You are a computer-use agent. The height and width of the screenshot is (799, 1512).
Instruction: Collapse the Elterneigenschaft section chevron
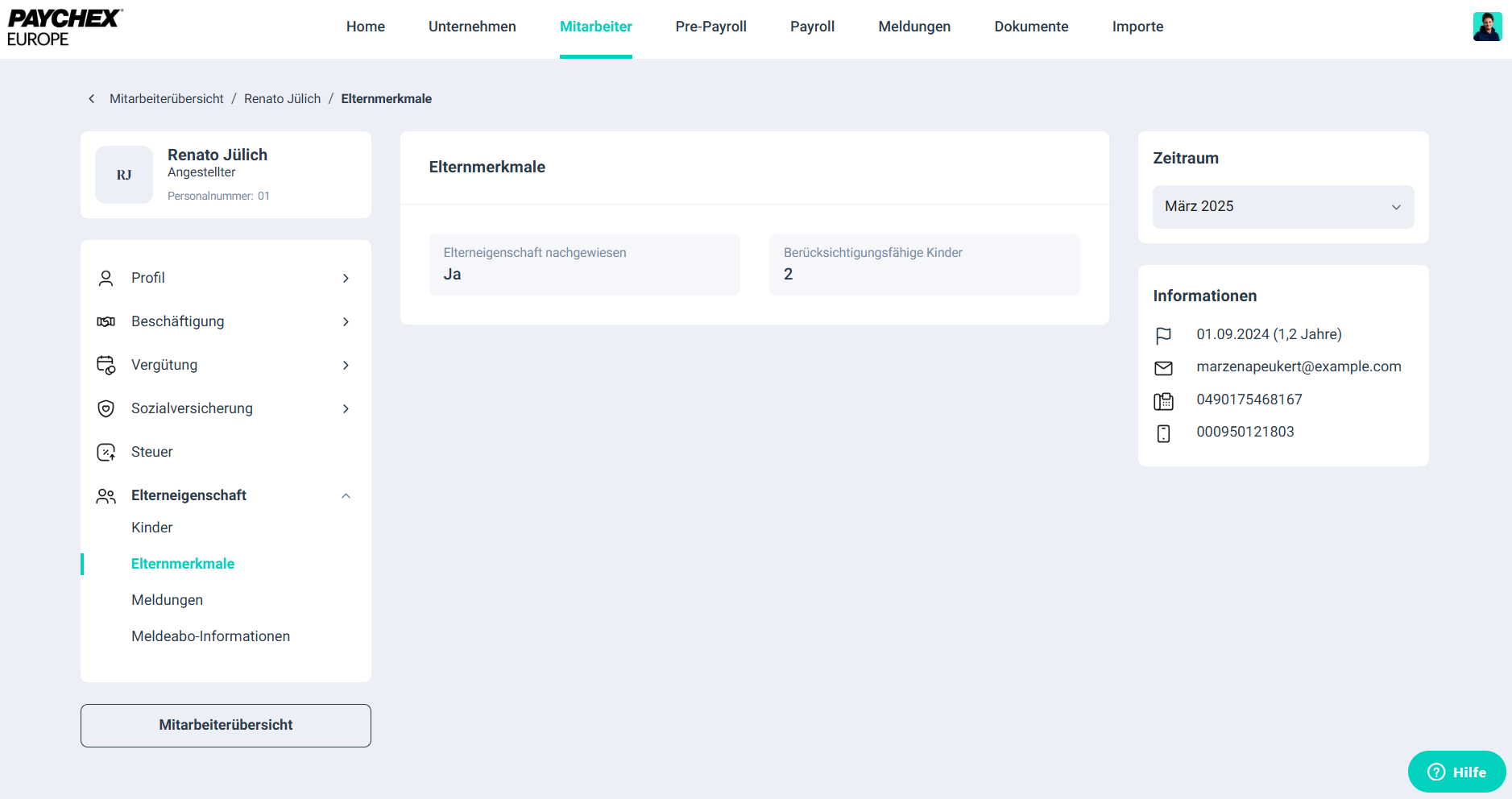pos(346,496)
